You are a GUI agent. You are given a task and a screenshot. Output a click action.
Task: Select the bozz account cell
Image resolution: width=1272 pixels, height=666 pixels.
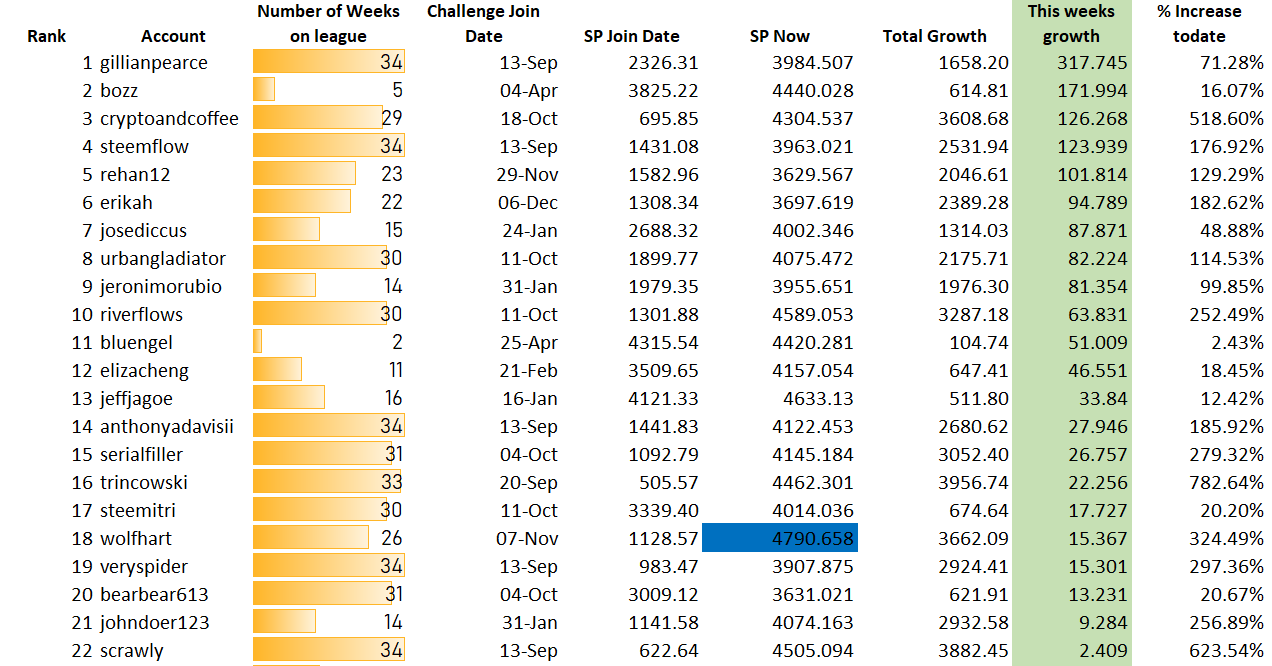(x=119, y=90)
